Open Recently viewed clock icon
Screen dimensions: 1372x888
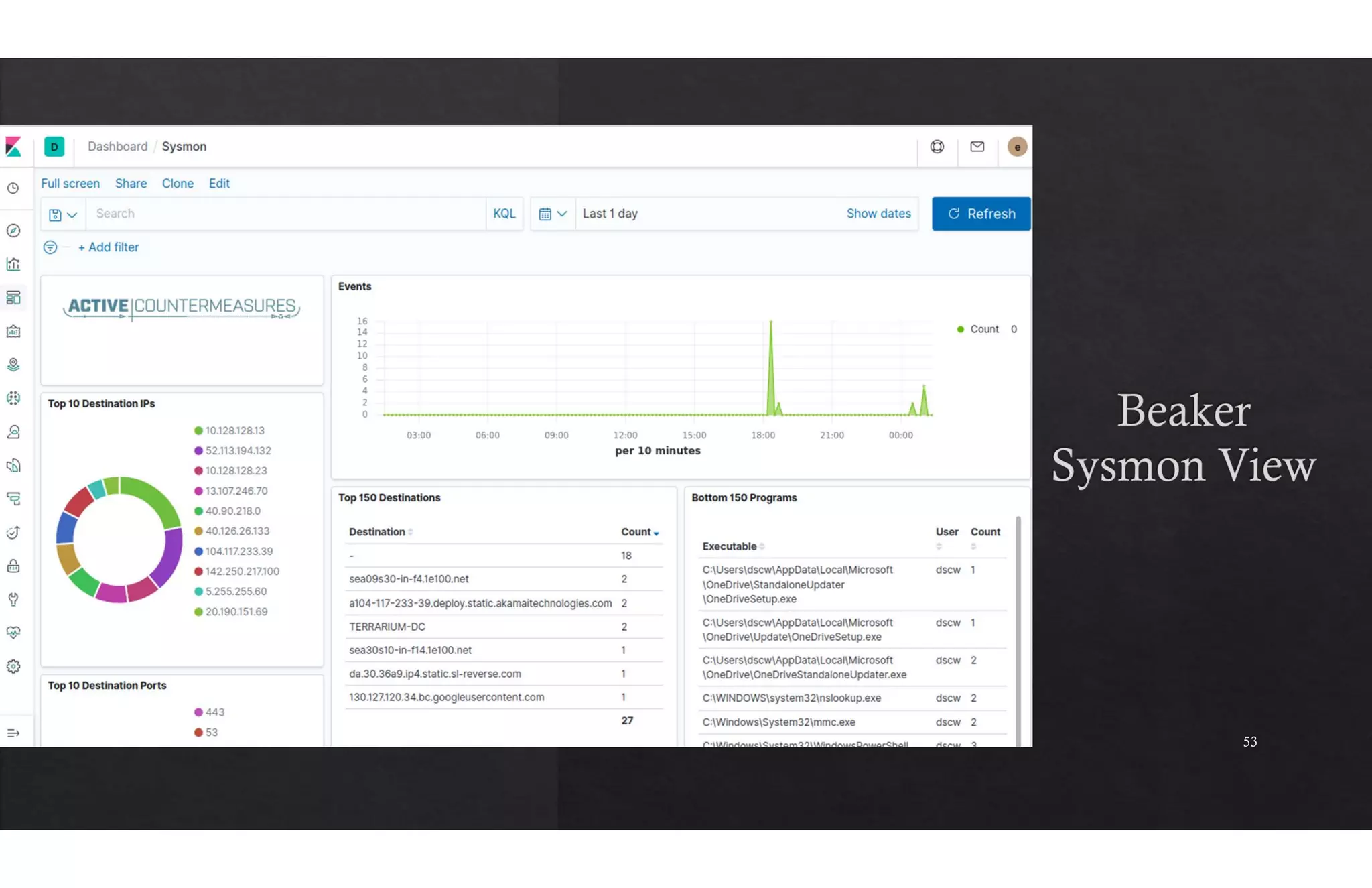click(13, 188)
